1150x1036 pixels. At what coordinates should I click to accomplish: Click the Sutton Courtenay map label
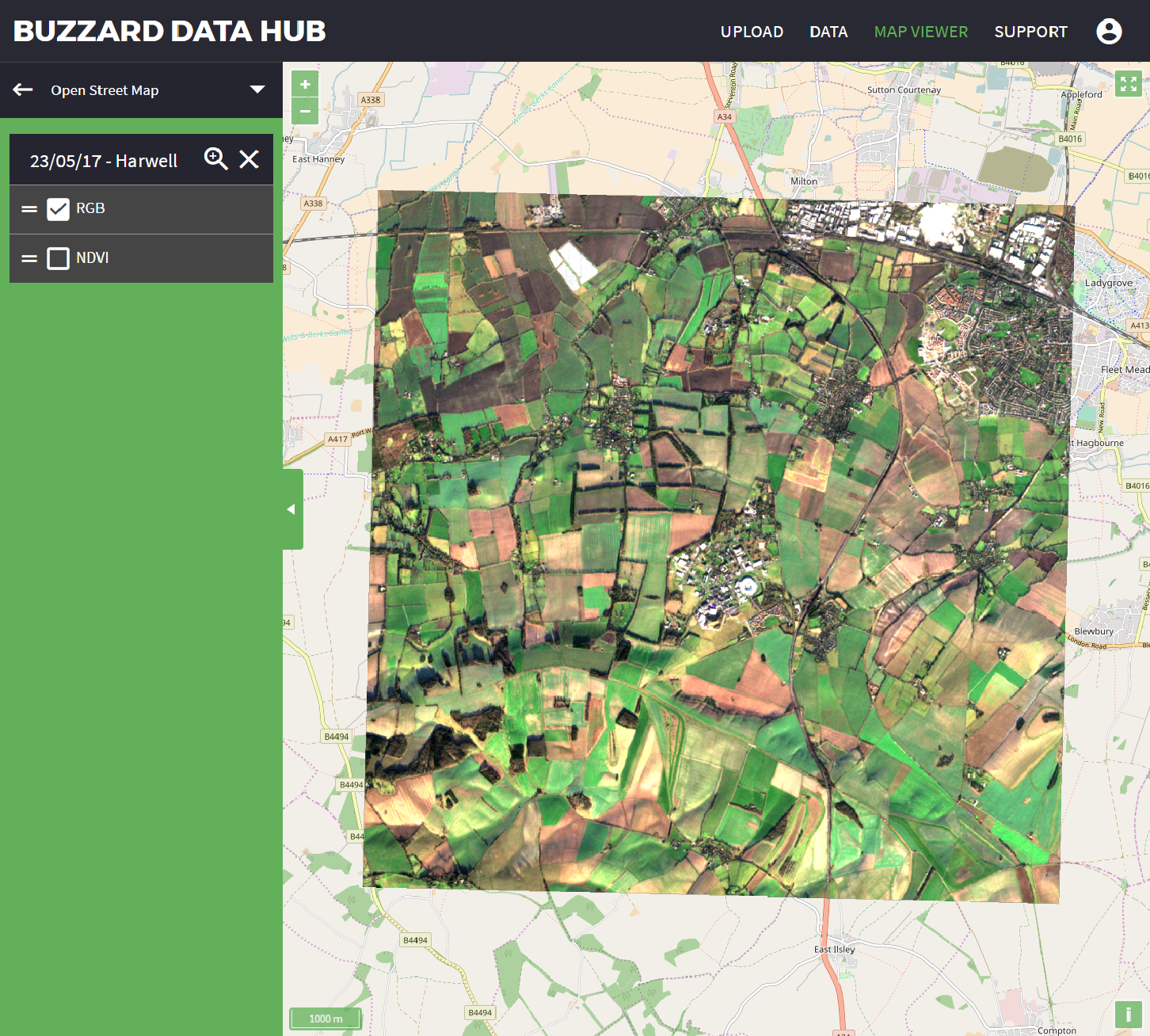[x=904, y=90]
